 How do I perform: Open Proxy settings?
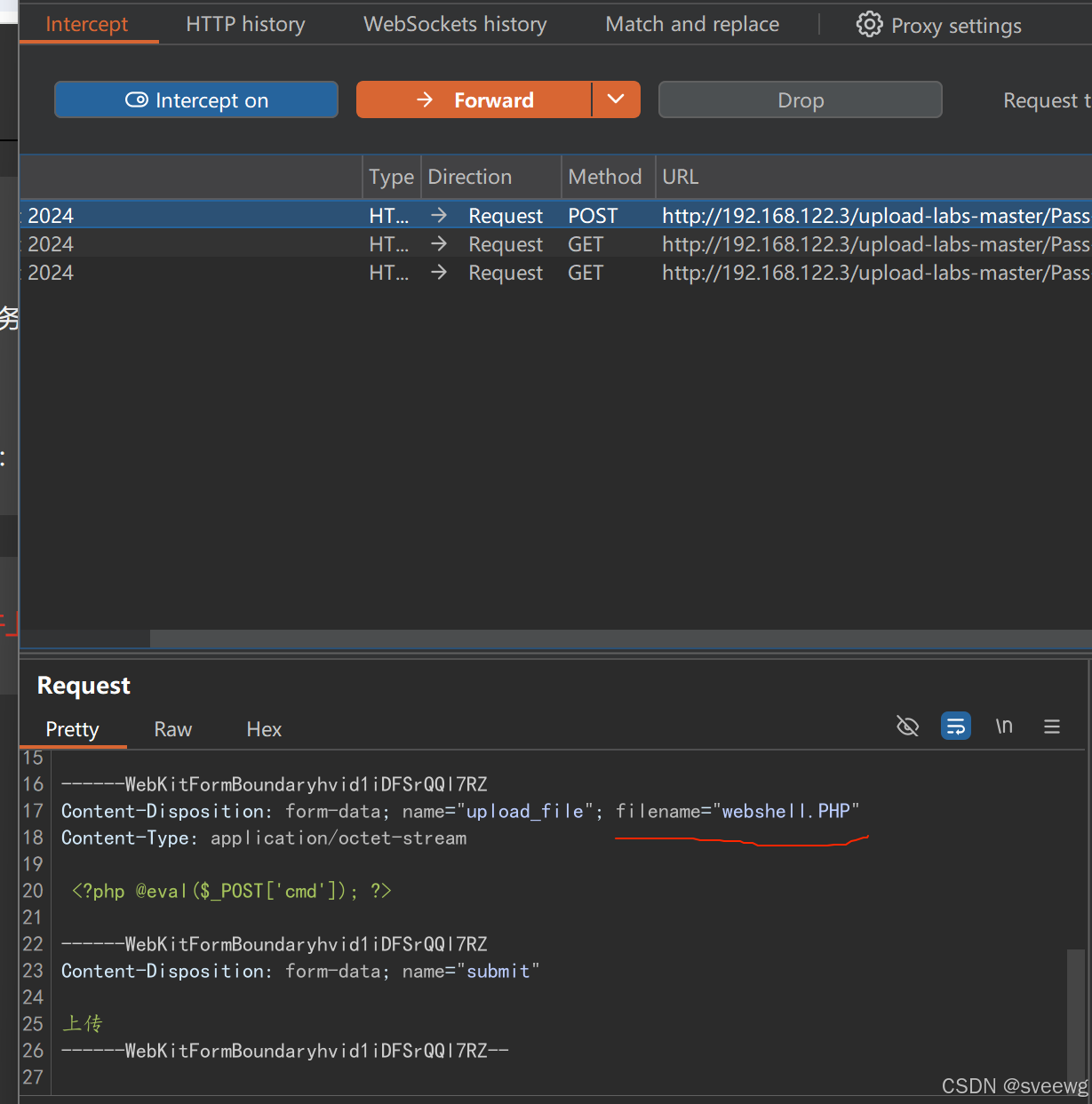coord(939,25)
